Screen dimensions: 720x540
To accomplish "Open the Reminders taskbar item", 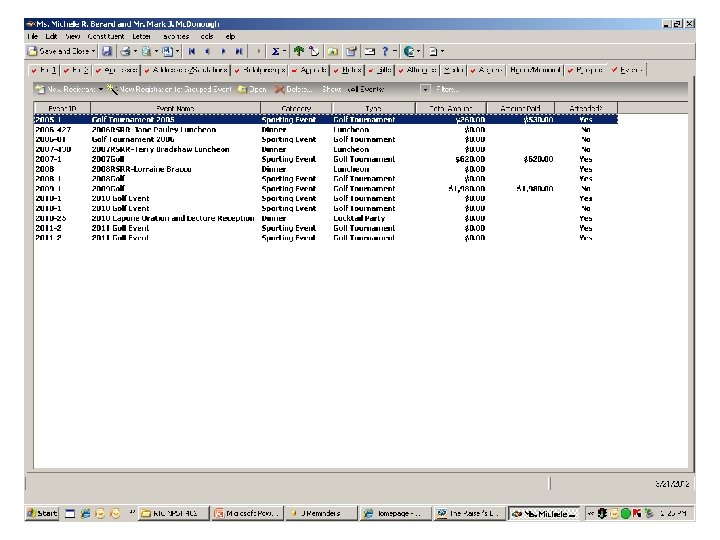I will [321, 513].
